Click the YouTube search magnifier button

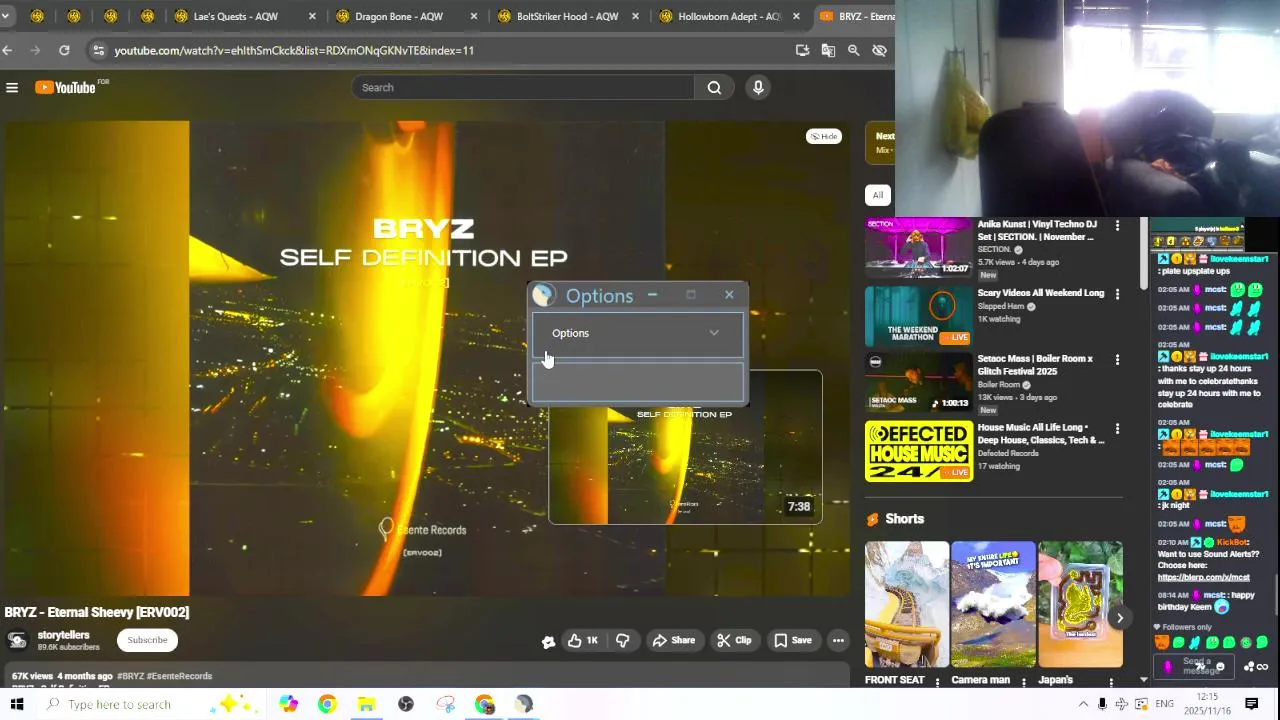click(x=714, y=88)
